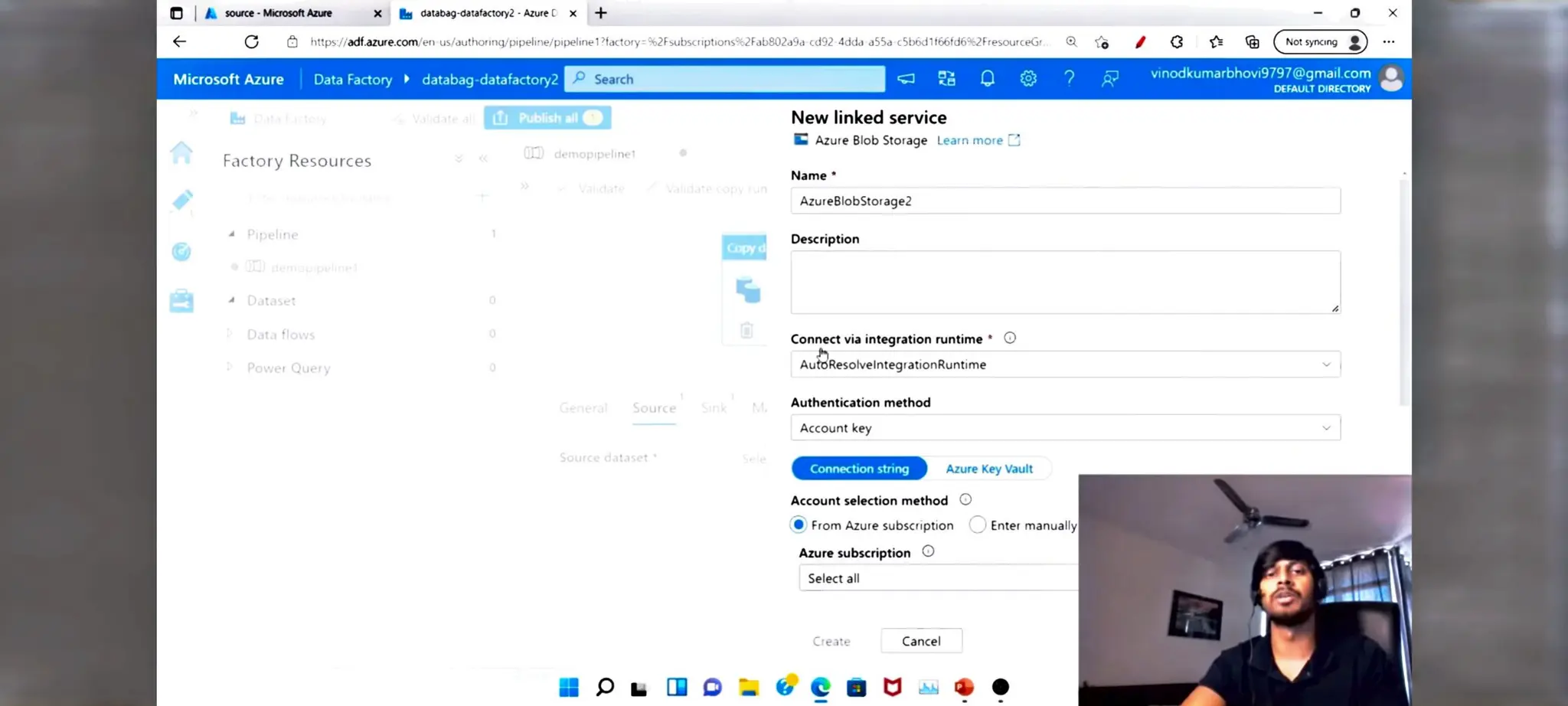Open Microsoft Edge from taskbar

pyautogui.click(x=821, y=687)
